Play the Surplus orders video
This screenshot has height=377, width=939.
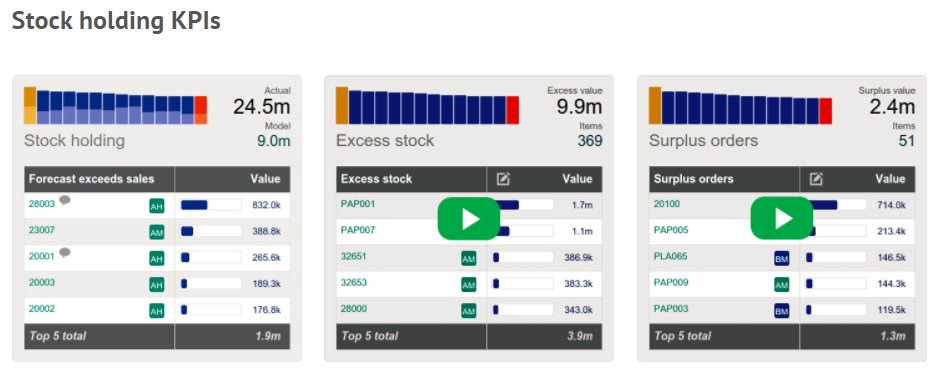782,218
